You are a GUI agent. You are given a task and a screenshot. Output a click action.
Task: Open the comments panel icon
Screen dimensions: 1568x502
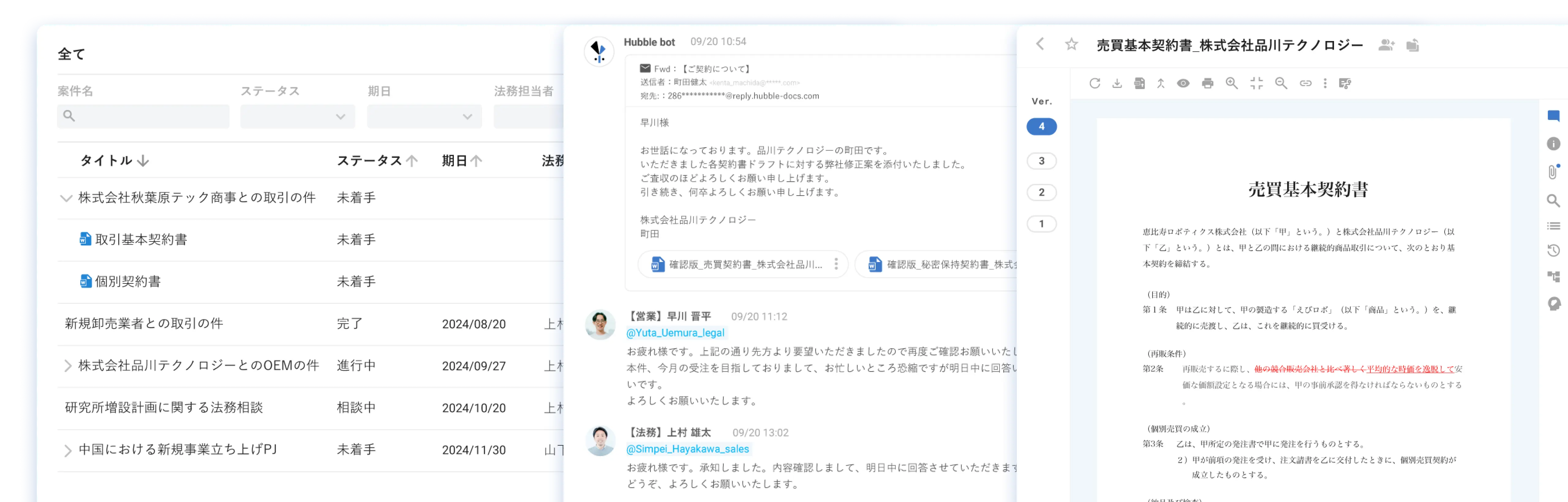[x=1553, y=116]
